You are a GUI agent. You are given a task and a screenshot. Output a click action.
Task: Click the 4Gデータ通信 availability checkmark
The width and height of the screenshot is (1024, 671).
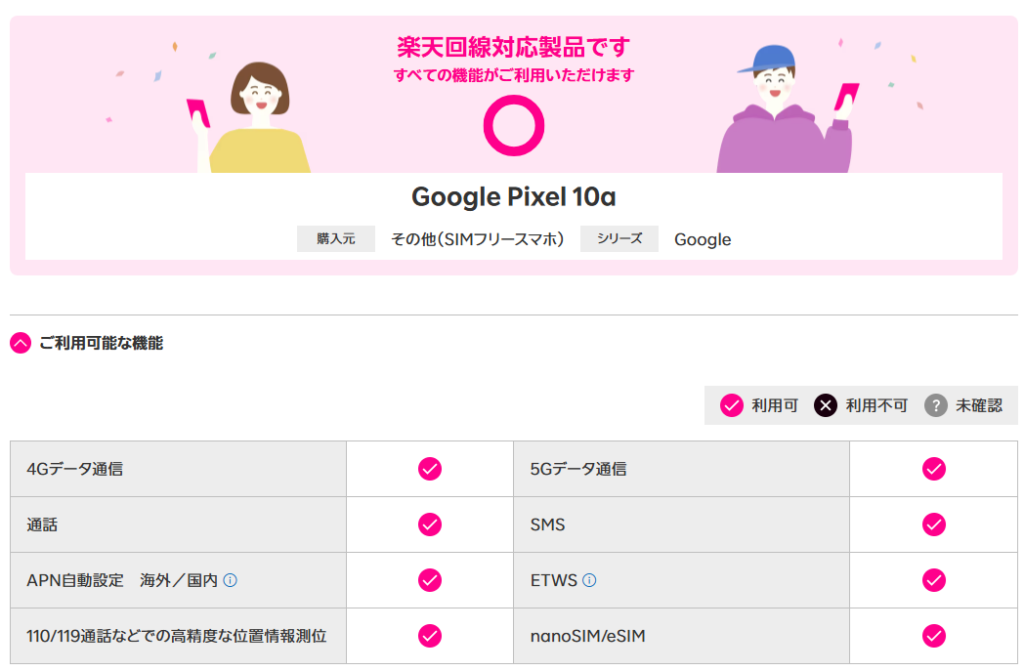pyautogui.click(x=430, y=468)
